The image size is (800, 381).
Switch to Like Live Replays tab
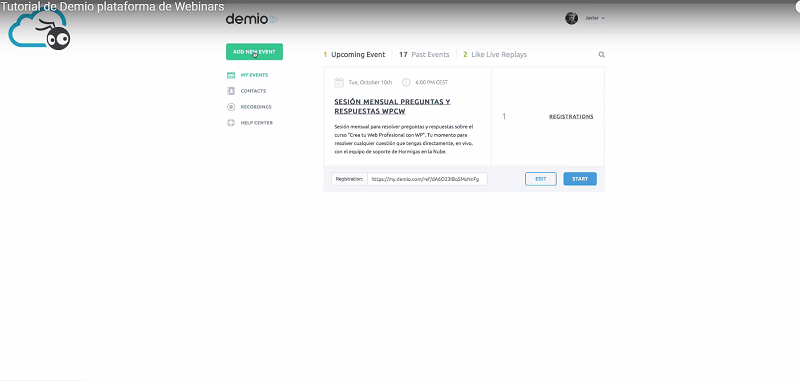tap(495, 55)
